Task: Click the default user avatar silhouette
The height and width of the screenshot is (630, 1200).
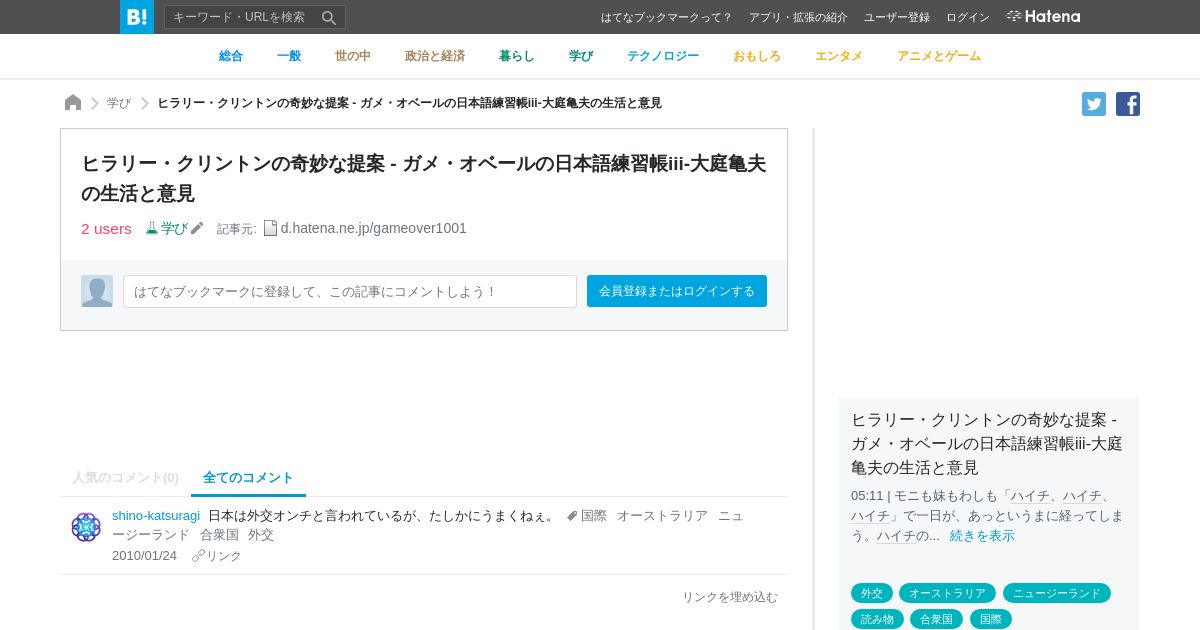Action: [x=97, y=291]
